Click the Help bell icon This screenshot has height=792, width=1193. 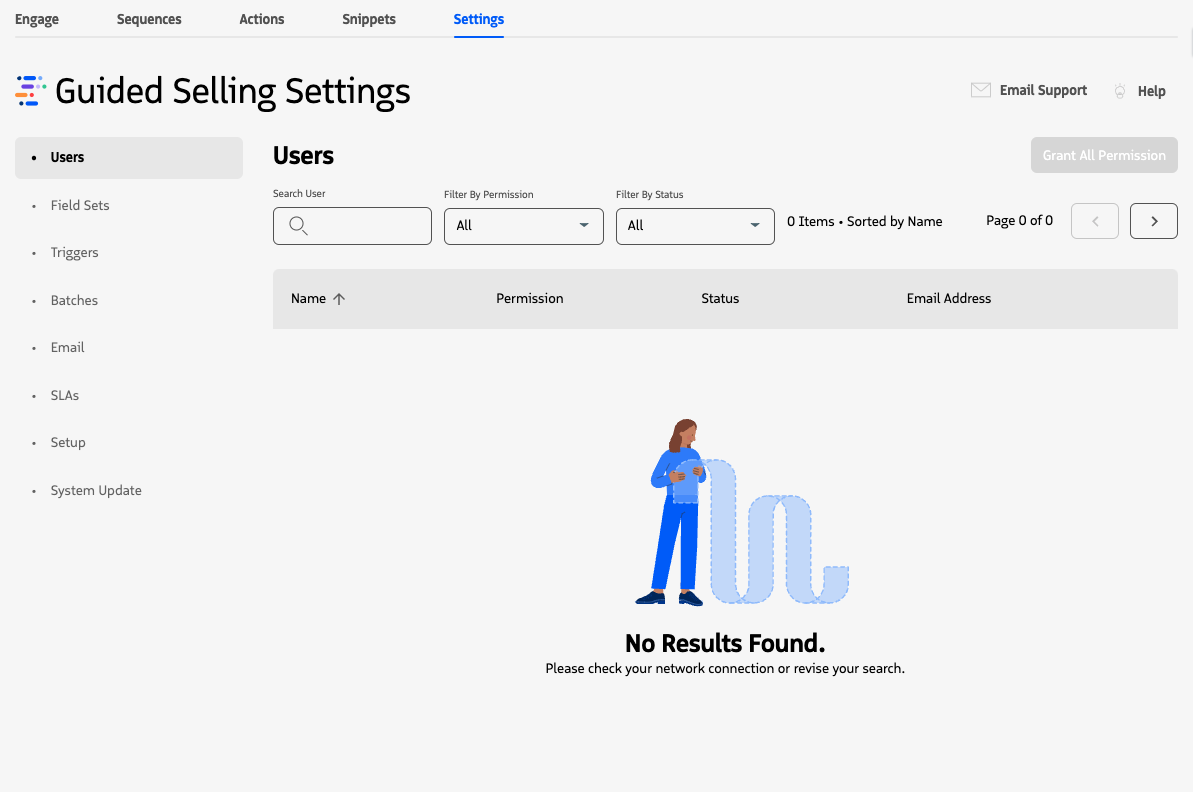[1119, 90]
